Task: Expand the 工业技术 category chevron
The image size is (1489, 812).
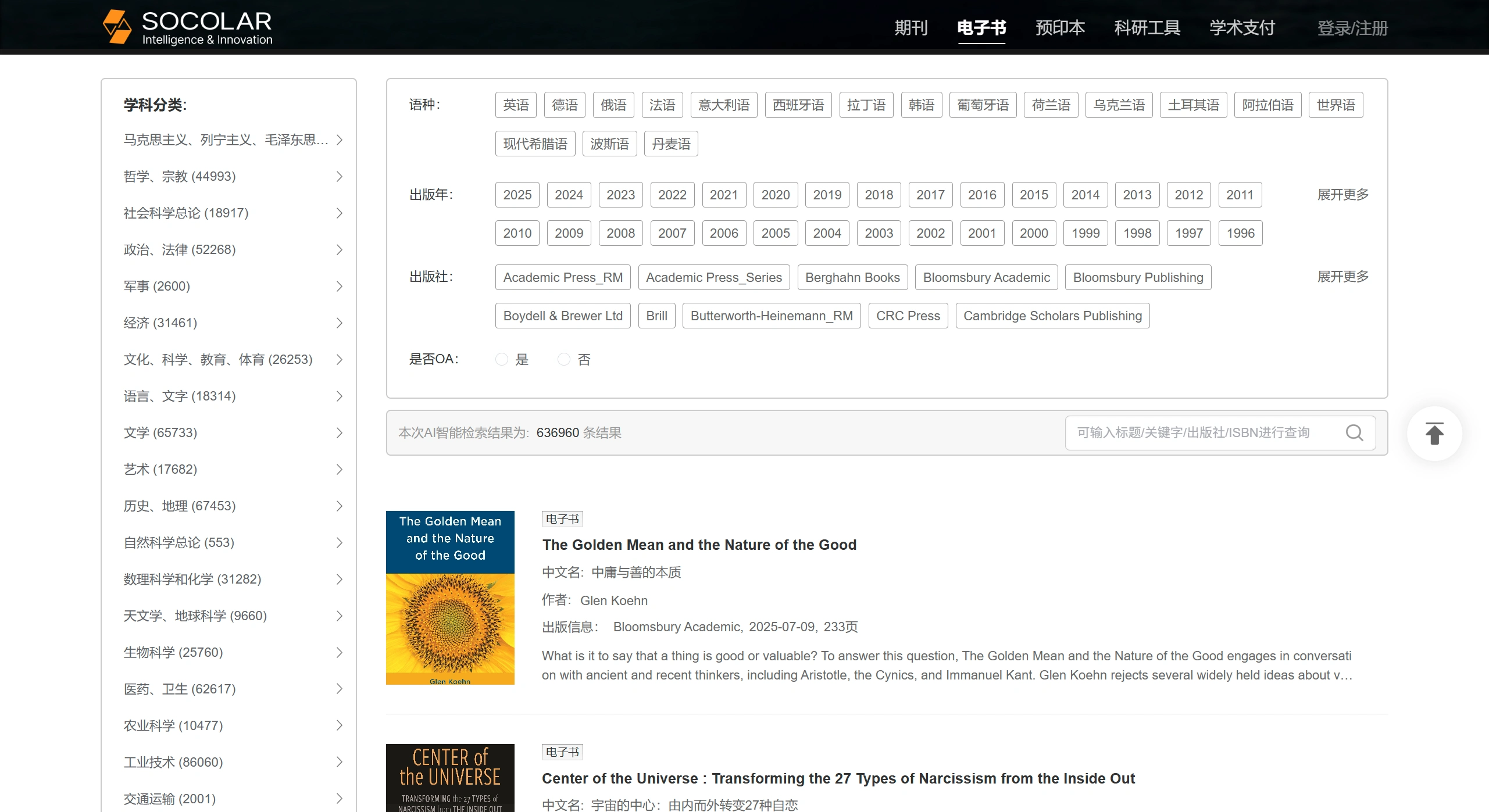Action: click(340, 762)
